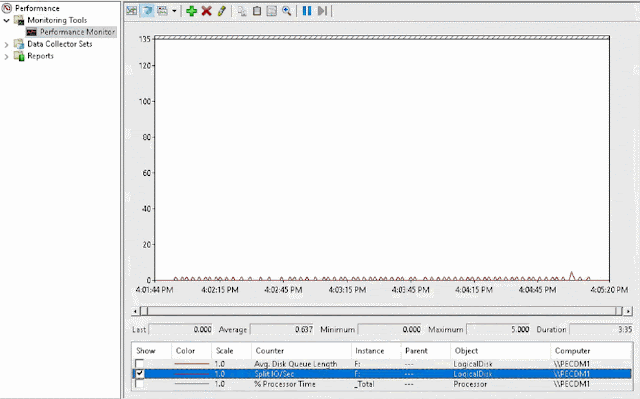Click the Zoom magnifier icon
Image resolution: width=640 pixels, height=399 pixels.
point(287,11)
